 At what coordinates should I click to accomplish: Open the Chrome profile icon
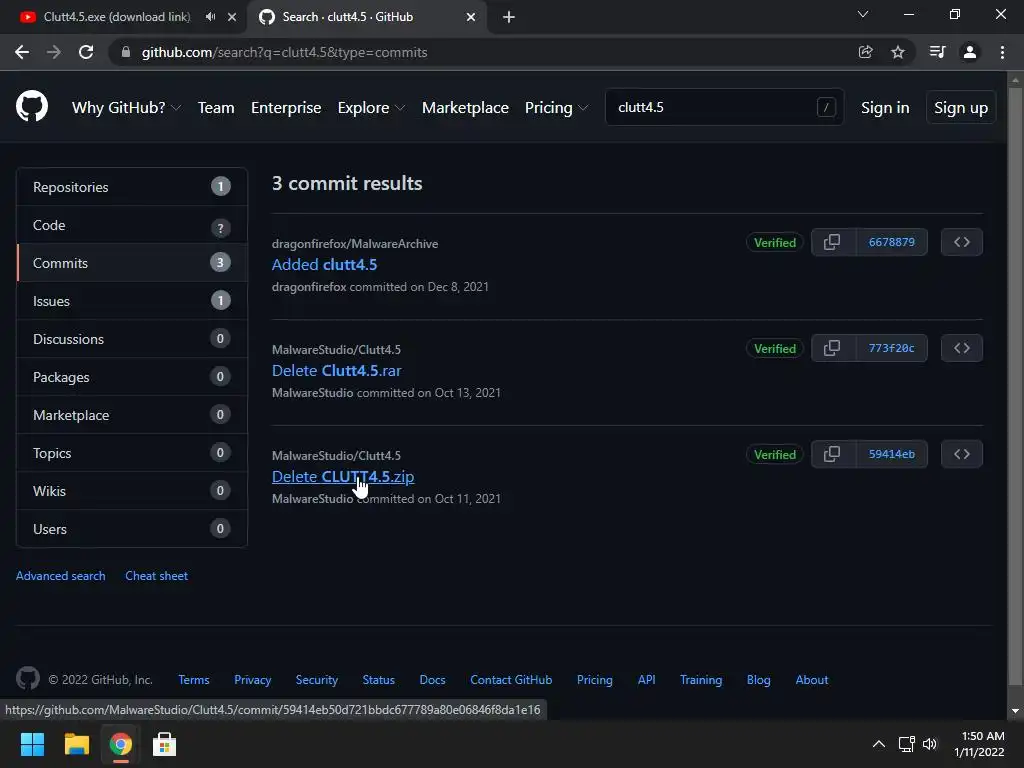[970, 52]
